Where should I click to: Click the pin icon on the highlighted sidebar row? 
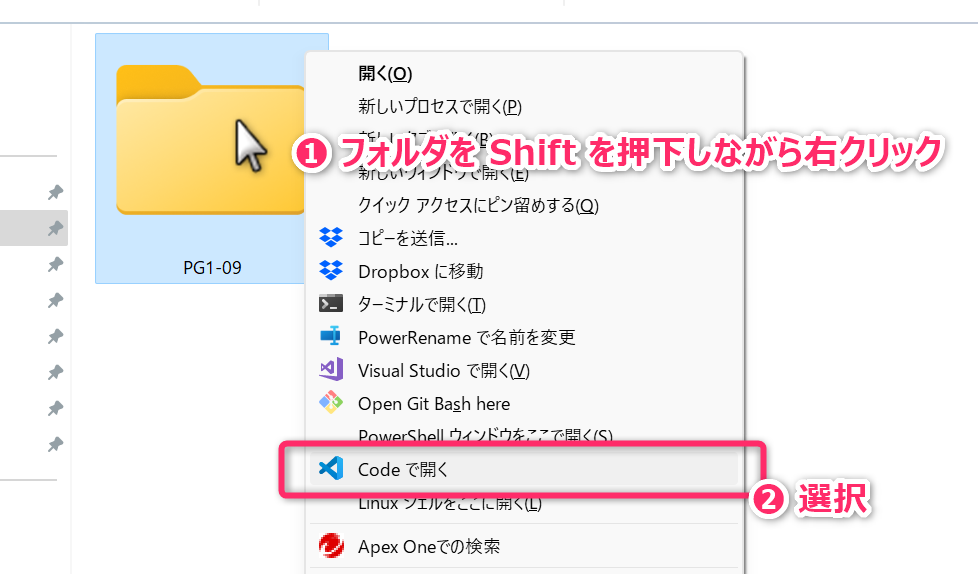(x=55, y=228)
